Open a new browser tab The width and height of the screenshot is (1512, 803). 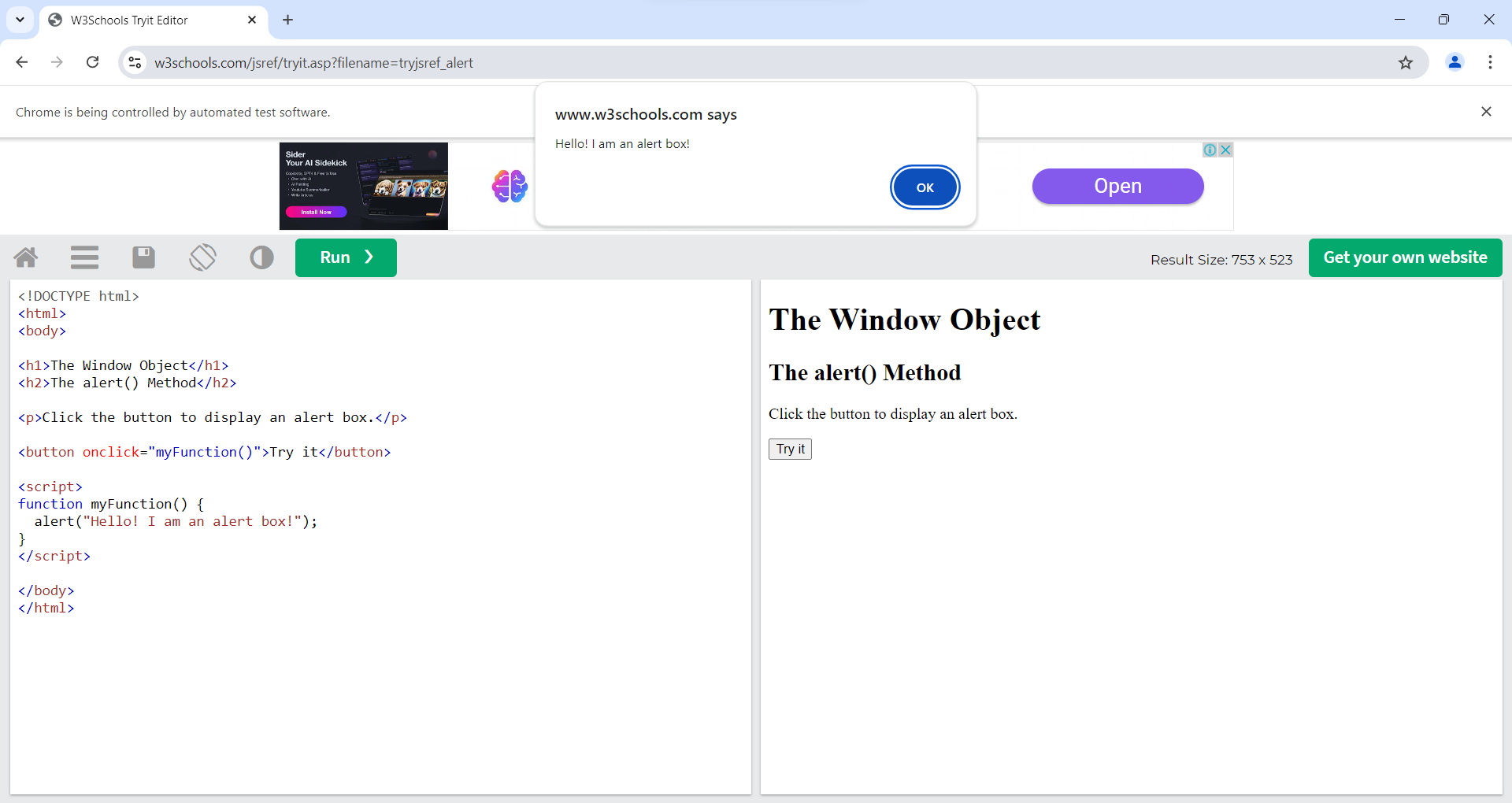(x=288, y=20)
